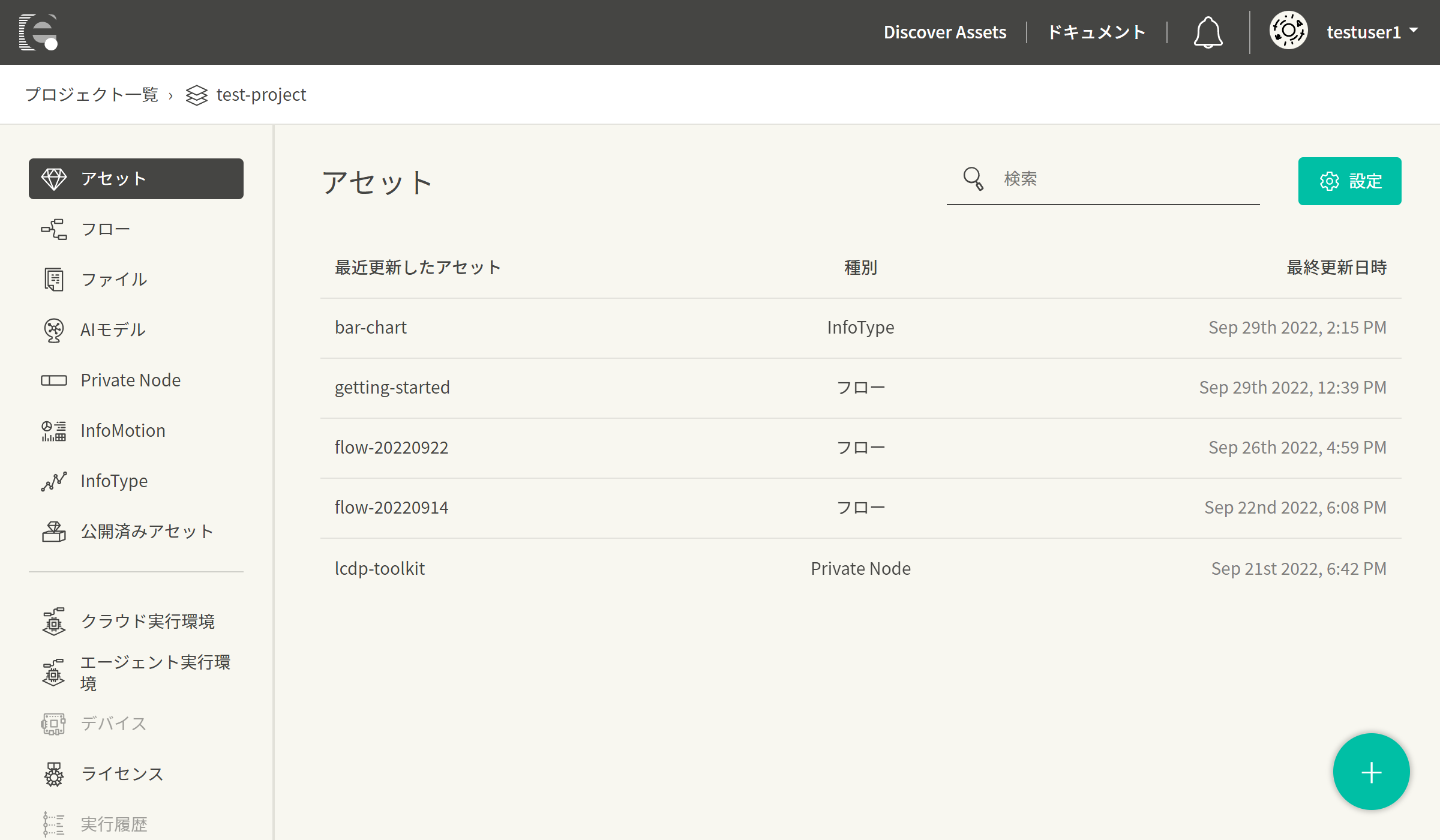Screen dimensions: 1440x840
Task: Open the フロー sidebar menu label
Action: coord(106,229)
